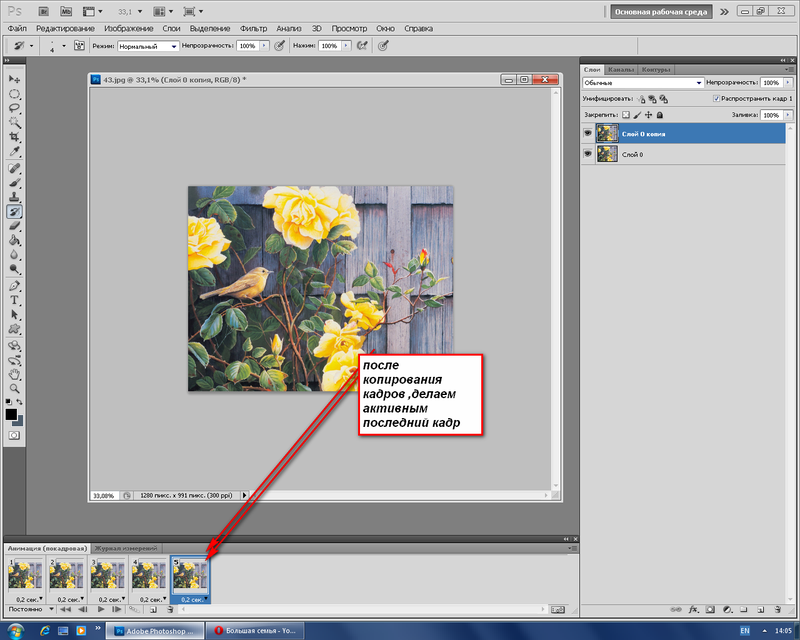Click the foreground color swatch
This screenshot has width=800, height=640.
(x=11, y=414)
